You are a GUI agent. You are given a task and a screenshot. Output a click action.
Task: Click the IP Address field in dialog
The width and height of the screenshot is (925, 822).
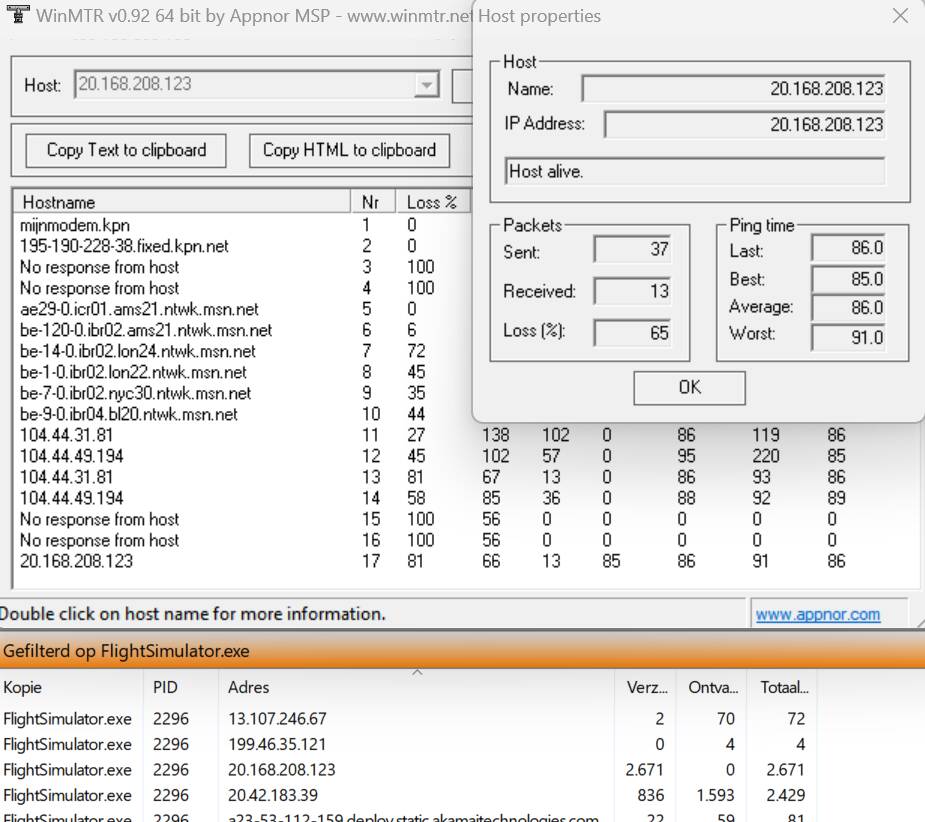(744, 125)
